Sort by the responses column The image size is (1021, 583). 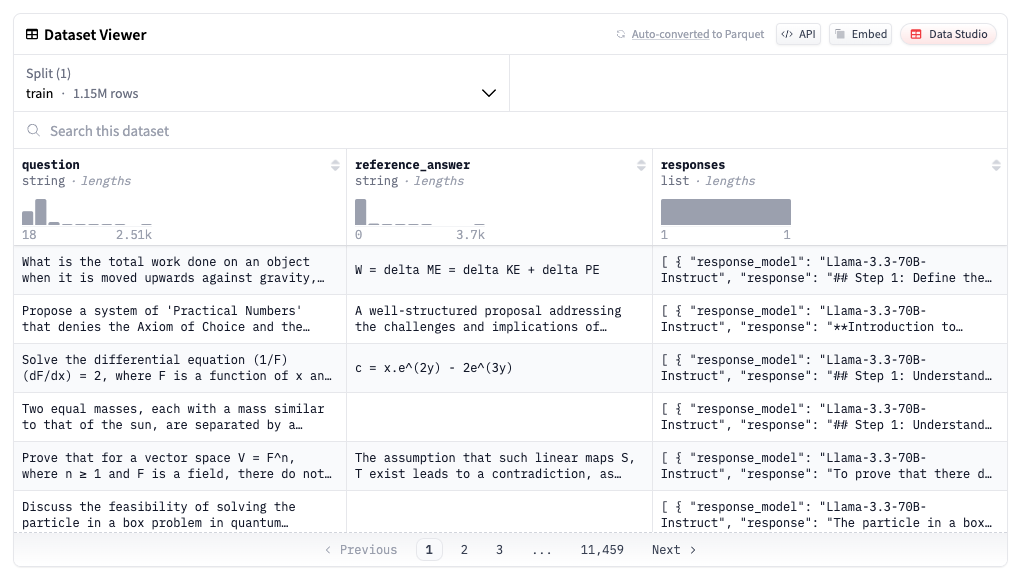coord(996,165)
